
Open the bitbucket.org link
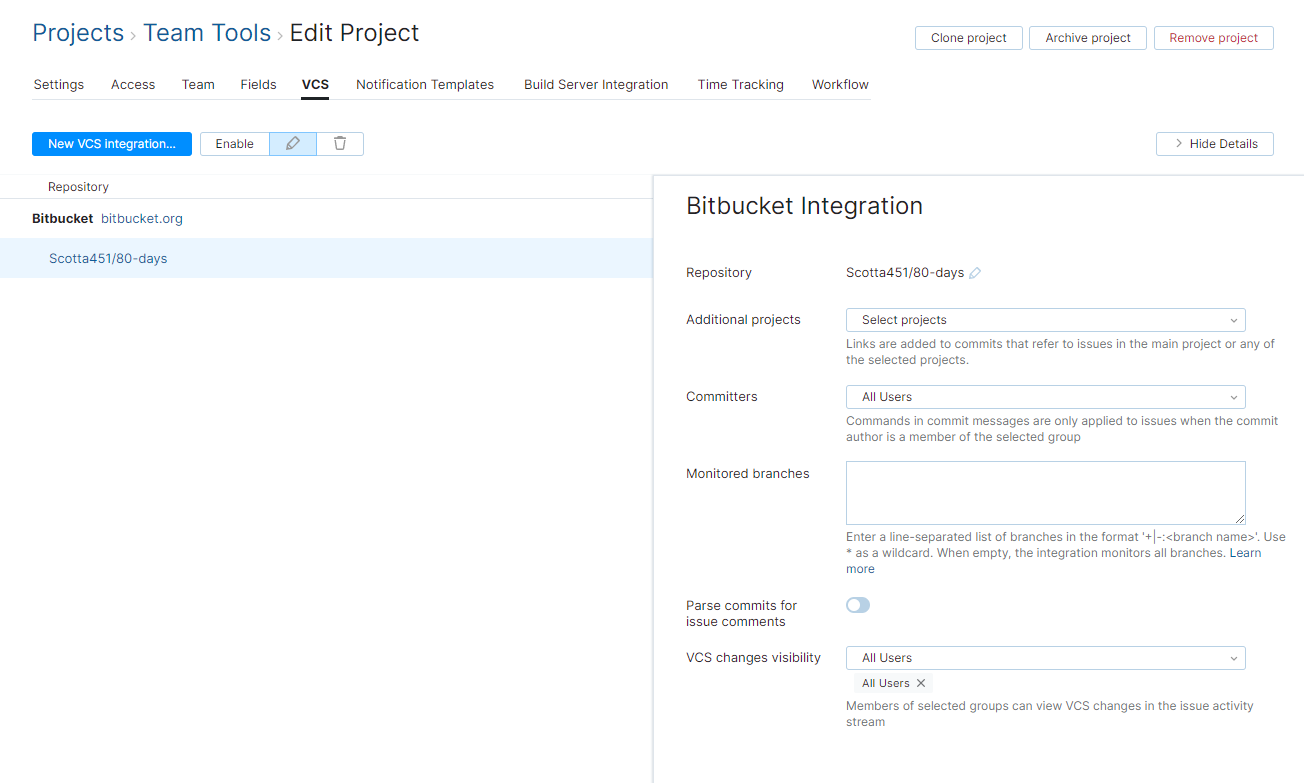(x=141, y=218)
